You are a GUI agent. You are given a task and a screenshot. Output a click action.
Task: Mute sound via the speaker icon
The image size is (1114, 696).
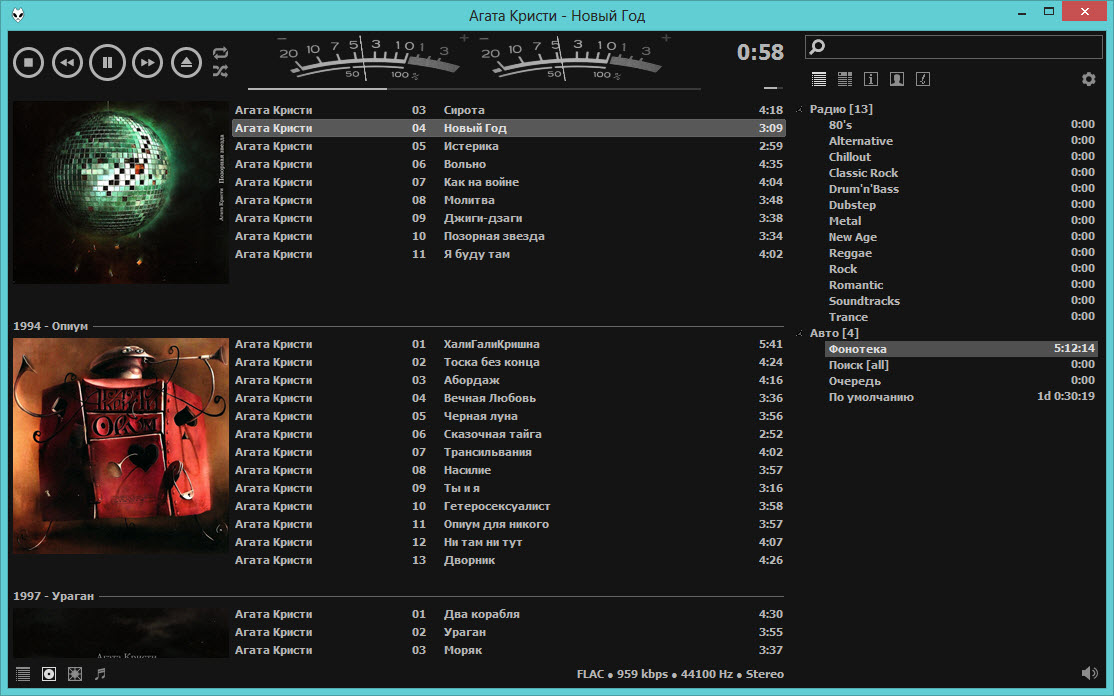(x=1089, y=674)
